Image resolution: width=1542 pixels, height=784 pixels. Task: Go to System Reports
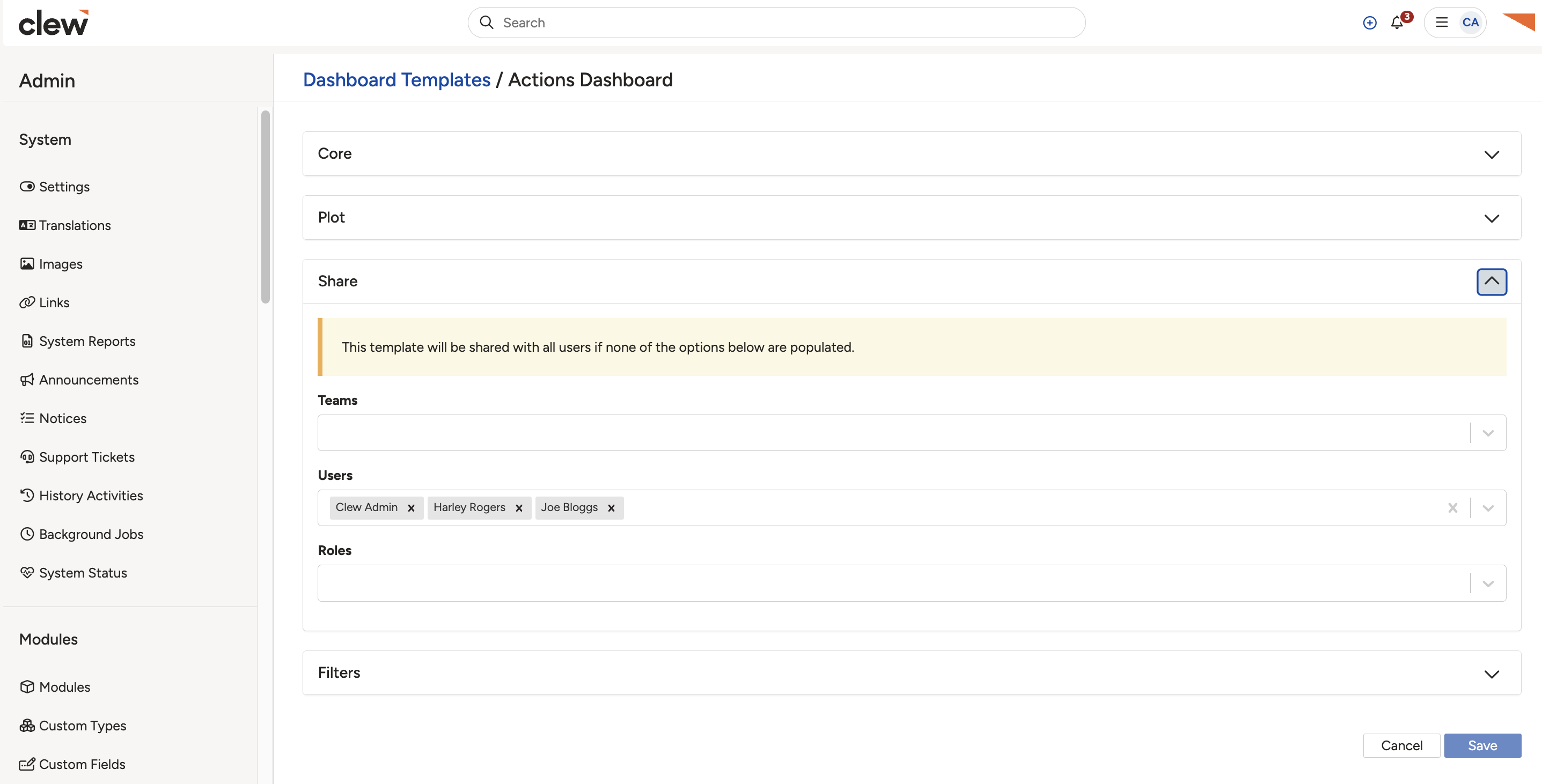77,341
